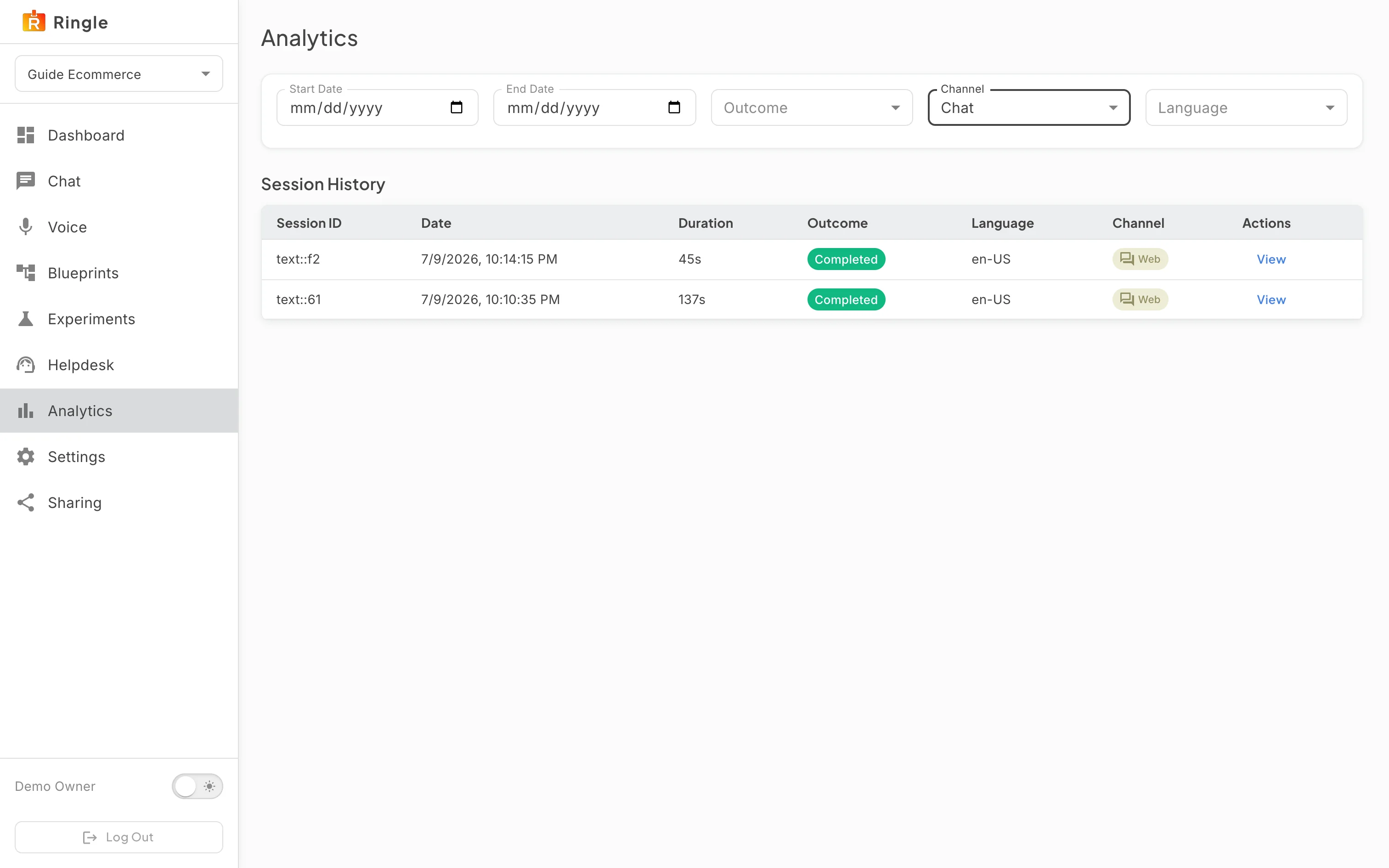
Task: Click the End Date input field
Action: coord(595,107)
